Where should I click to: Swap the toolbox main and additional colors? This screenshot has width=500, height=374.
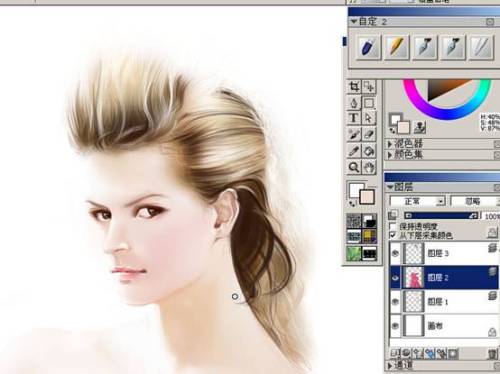point(352,203)
